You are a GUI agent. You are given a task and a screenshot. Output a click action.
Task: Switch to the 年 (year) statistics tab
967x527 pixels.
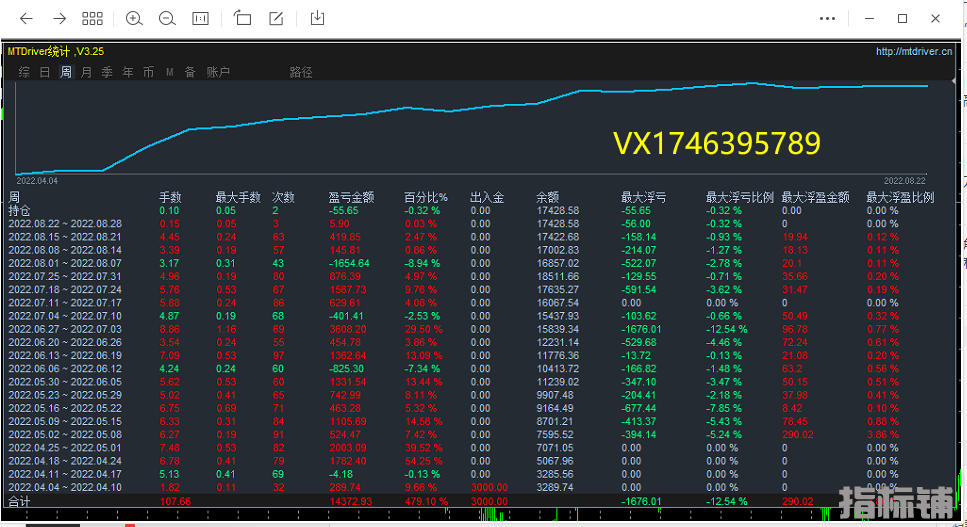pyautogui.click(x=128, y=72)
